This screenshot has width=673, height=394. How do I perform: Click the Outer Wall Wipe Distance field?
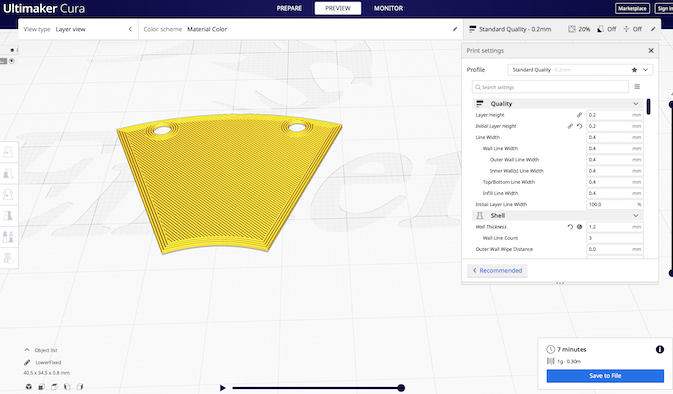pyautogui.click(x=615, y=249)
